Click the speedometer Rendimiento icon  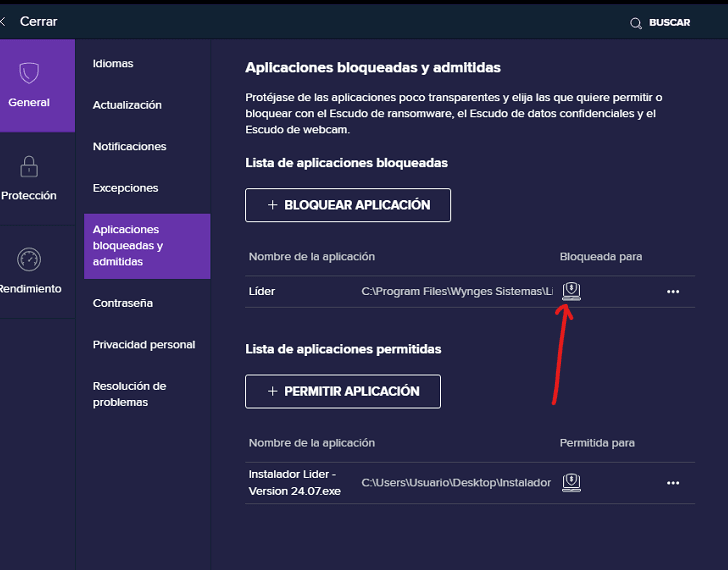click(29, 259)
